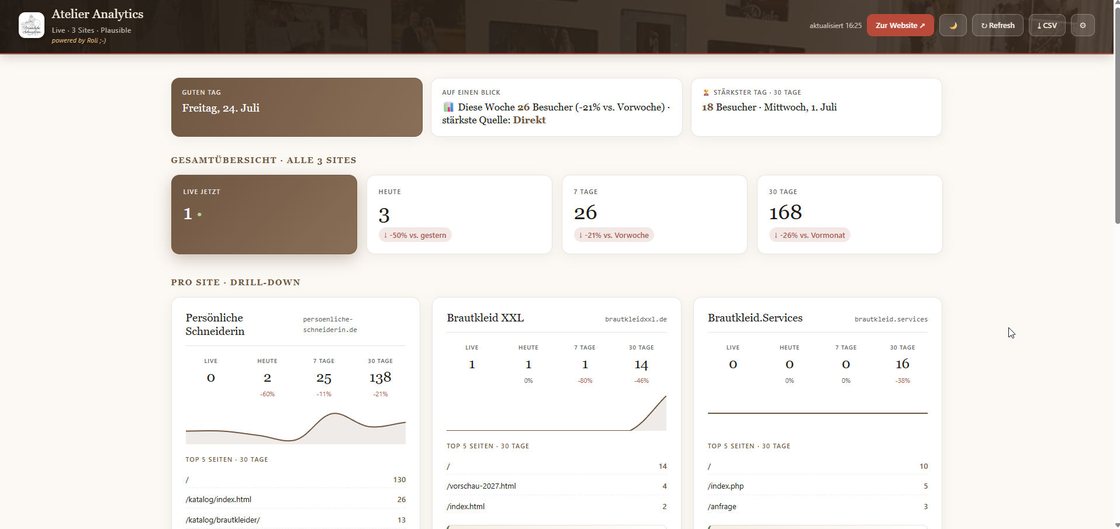The height and width of the screenshot is (529, 1120).
Task: Click the 26 total in 7 Tage card
Action: point(585,212)
